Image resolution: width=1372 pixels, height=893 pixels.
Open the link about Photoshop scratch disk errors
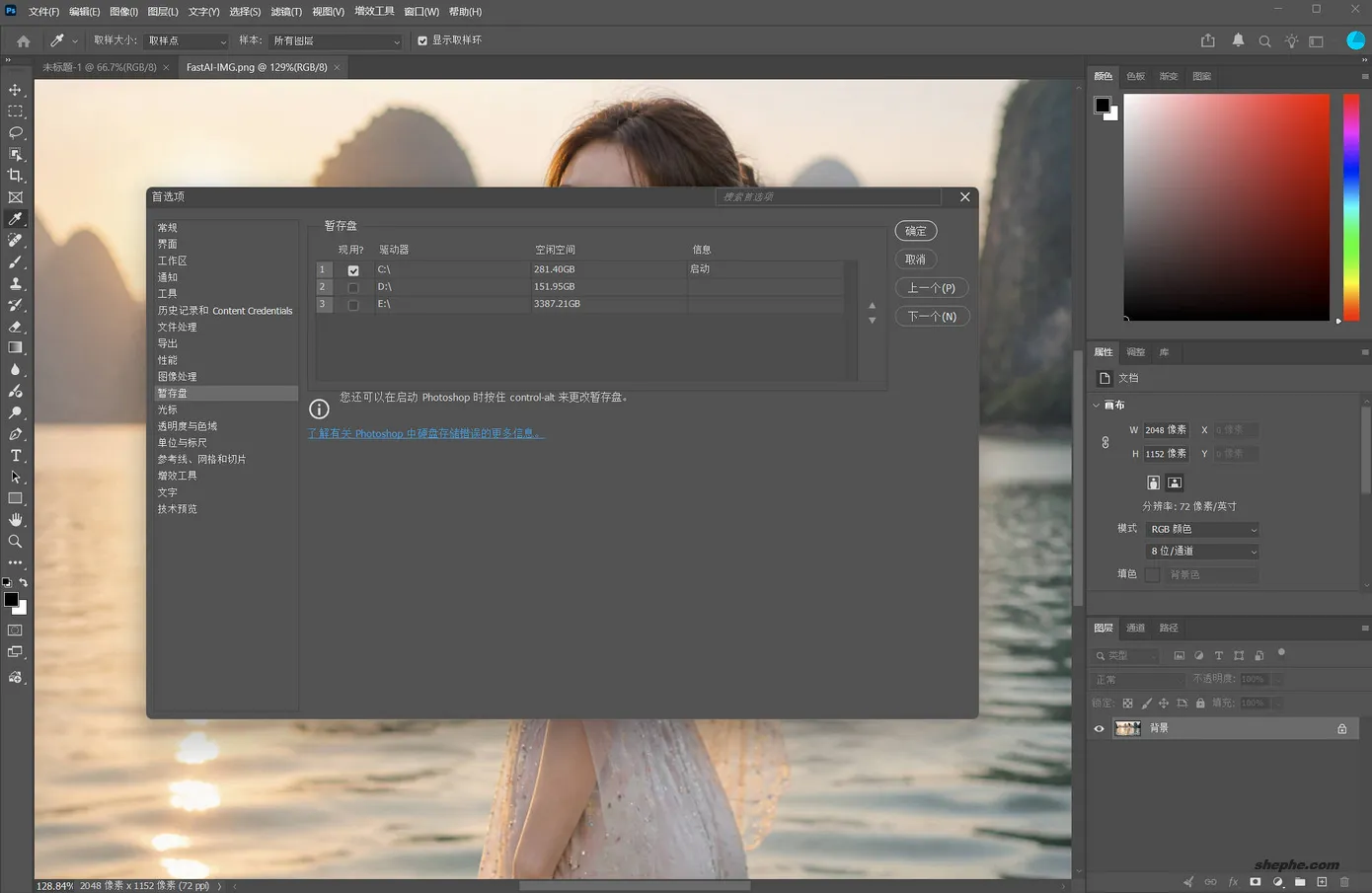[x=425, y=434]
